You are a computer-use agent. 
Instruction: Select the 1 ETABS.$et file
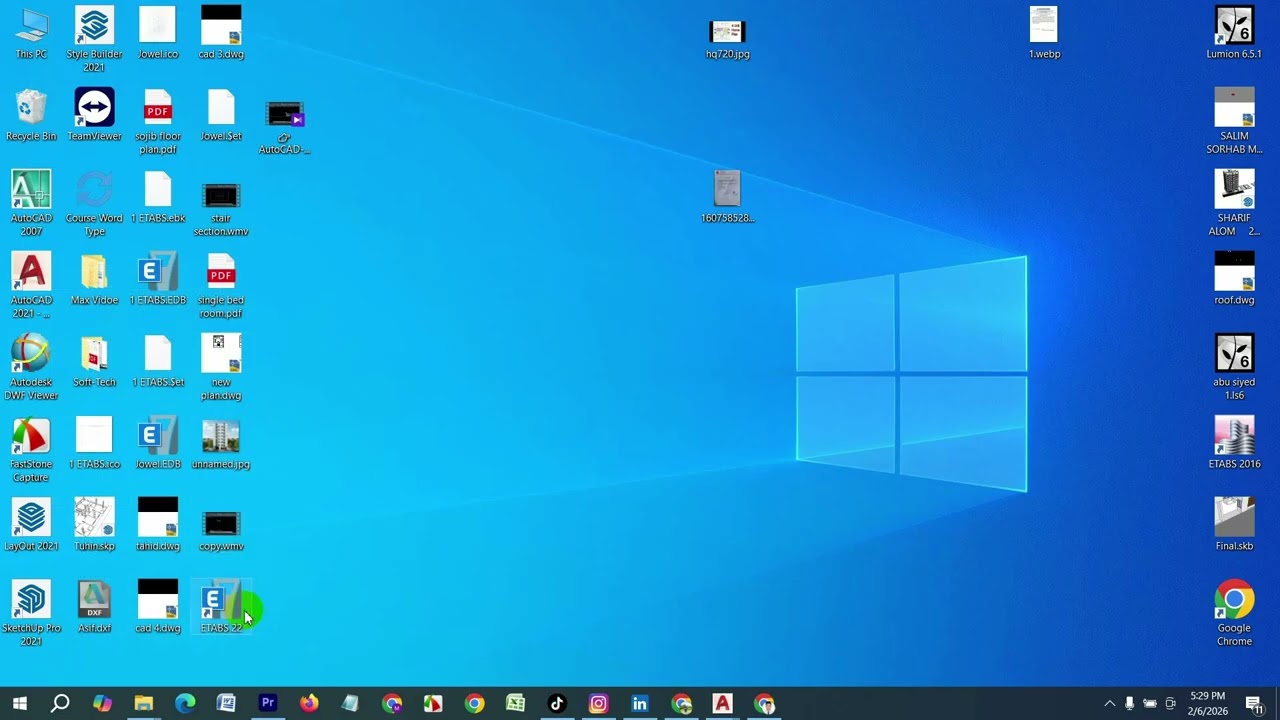[x=157, y=361]
